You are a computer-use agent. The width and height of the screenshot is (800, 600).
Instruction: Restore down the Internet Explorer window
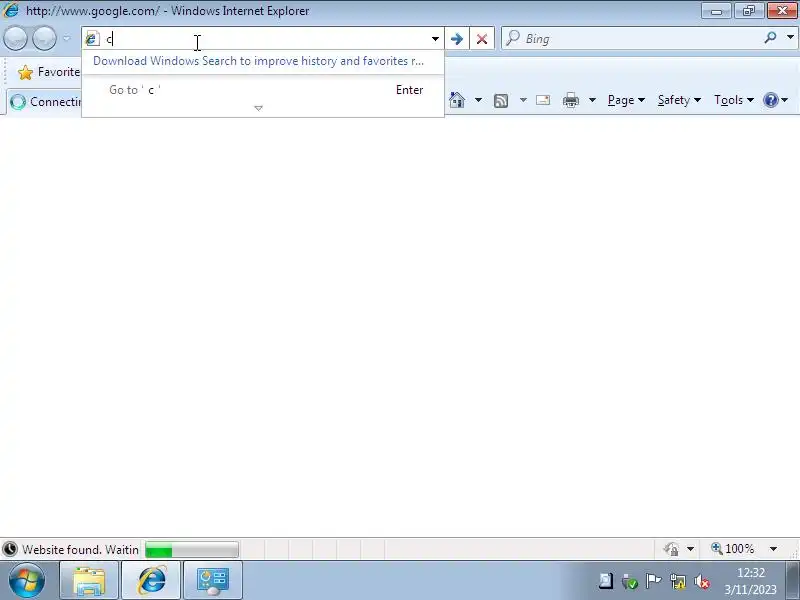coord(748,10)
